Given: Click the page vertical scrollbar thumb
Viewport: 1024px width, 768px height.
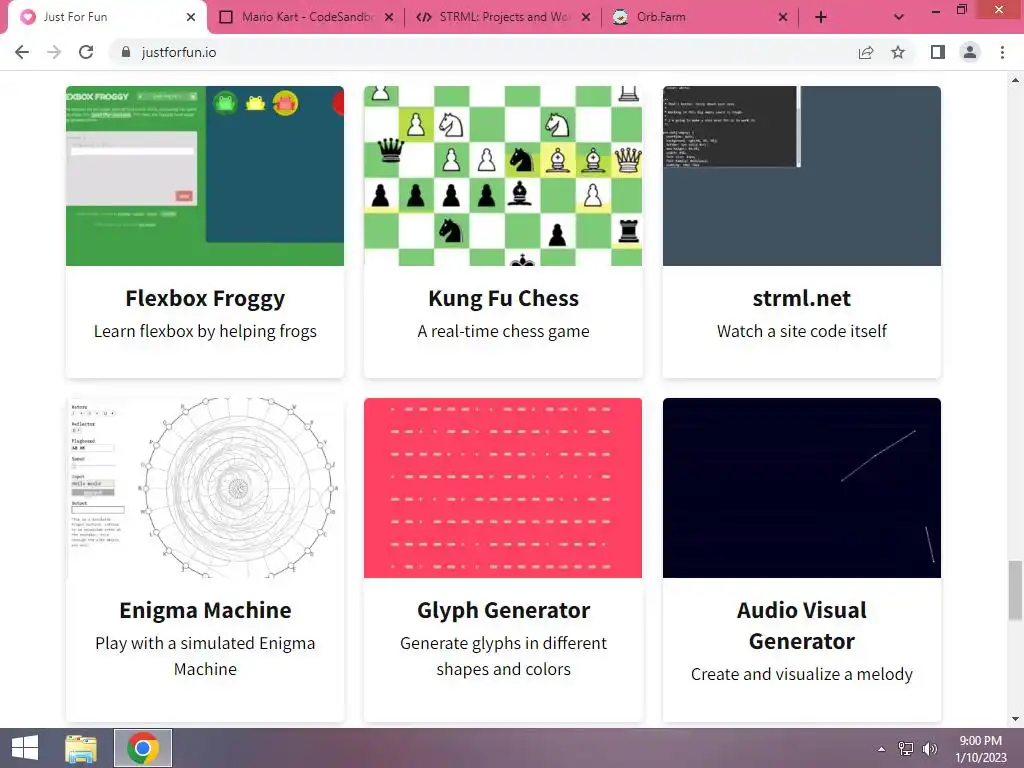Looking at the screenshot, I should (1015, 590).
